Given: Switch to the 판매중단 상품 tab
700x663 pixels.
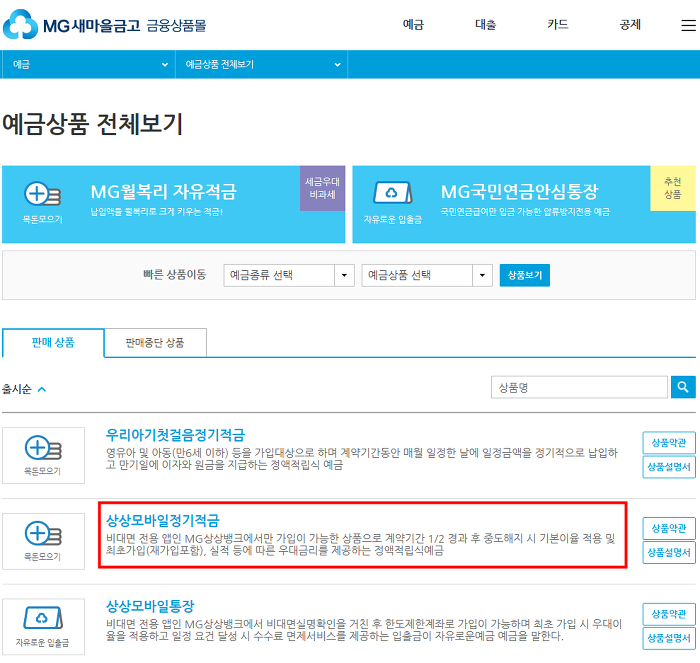Looking at the screenshot, I should (x=155, y=343).
